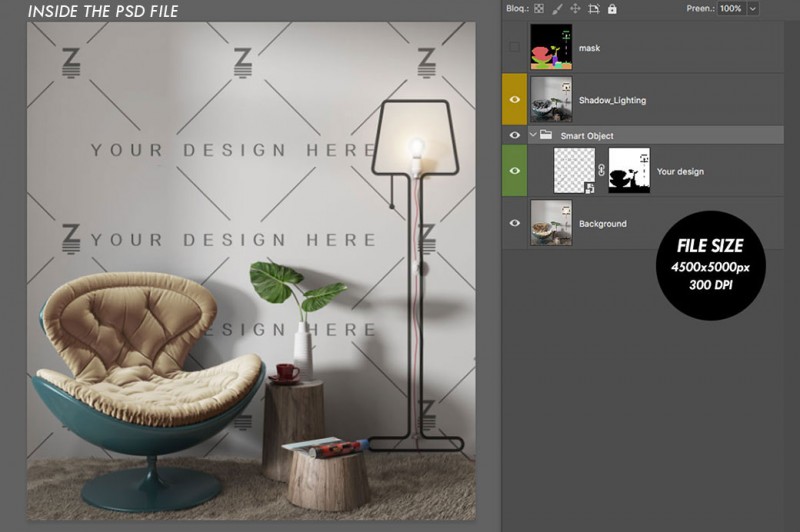This screenshot has height=532, width=800.
Task: Click the Shadow_Lighting layer name
Action: (x=612, y=100)
